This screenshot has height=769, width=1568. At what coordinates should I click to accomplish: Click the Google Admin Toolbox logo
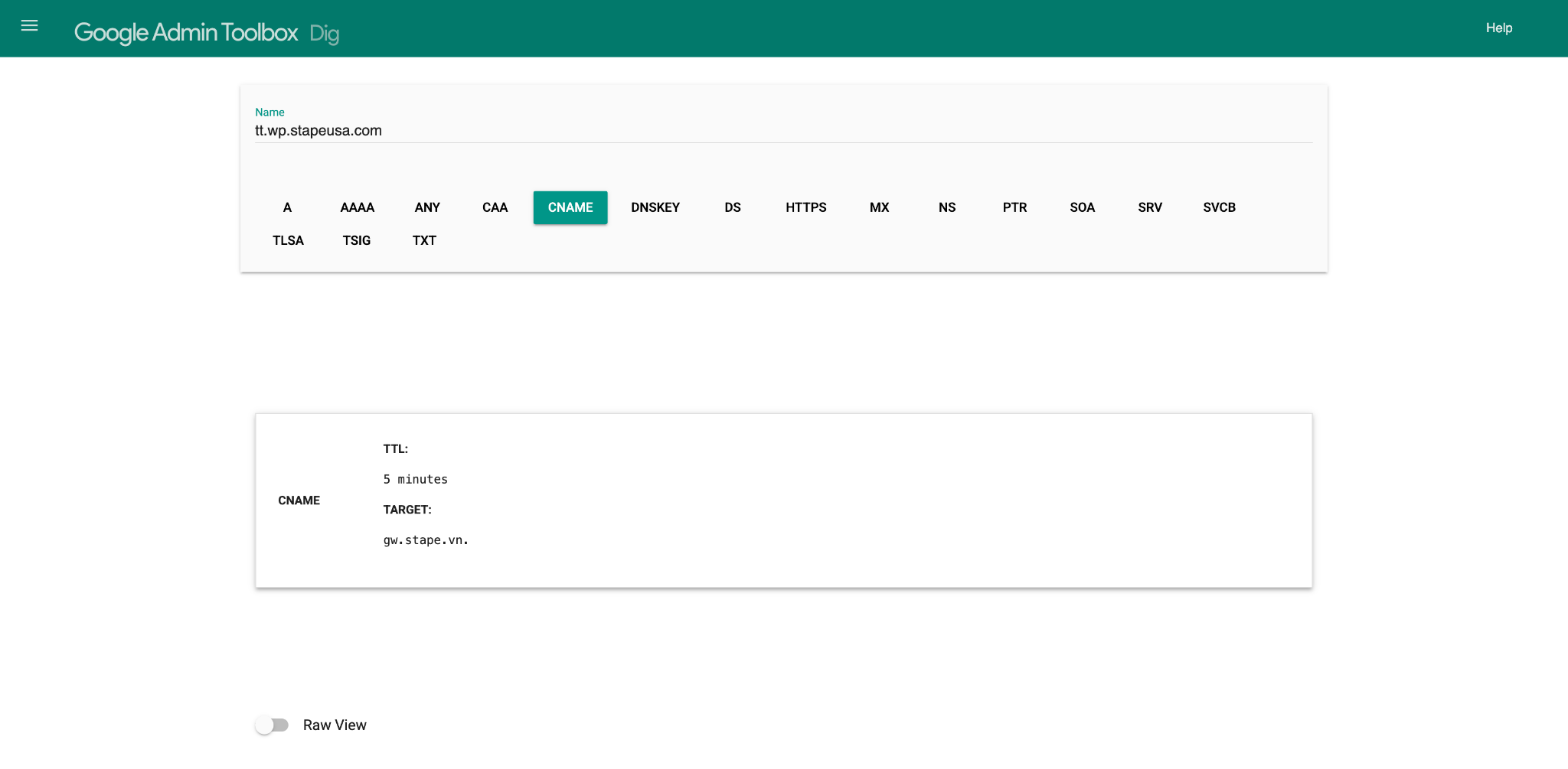[x=186, y=32]
